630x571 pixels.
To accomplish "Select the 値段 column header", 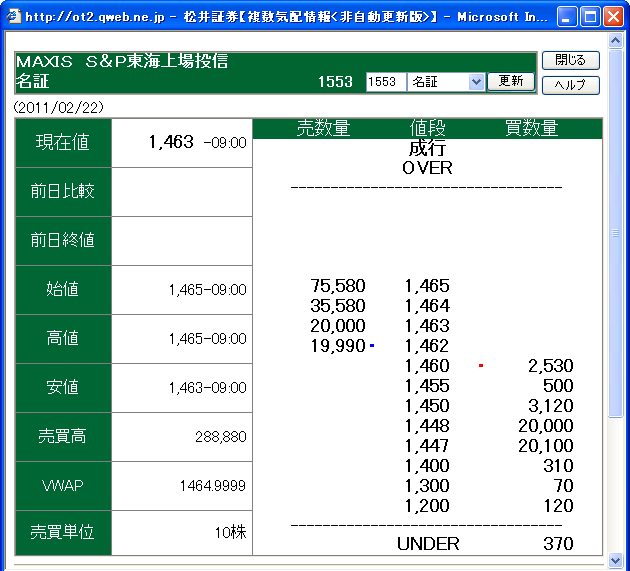I will [x=427, y=128].
